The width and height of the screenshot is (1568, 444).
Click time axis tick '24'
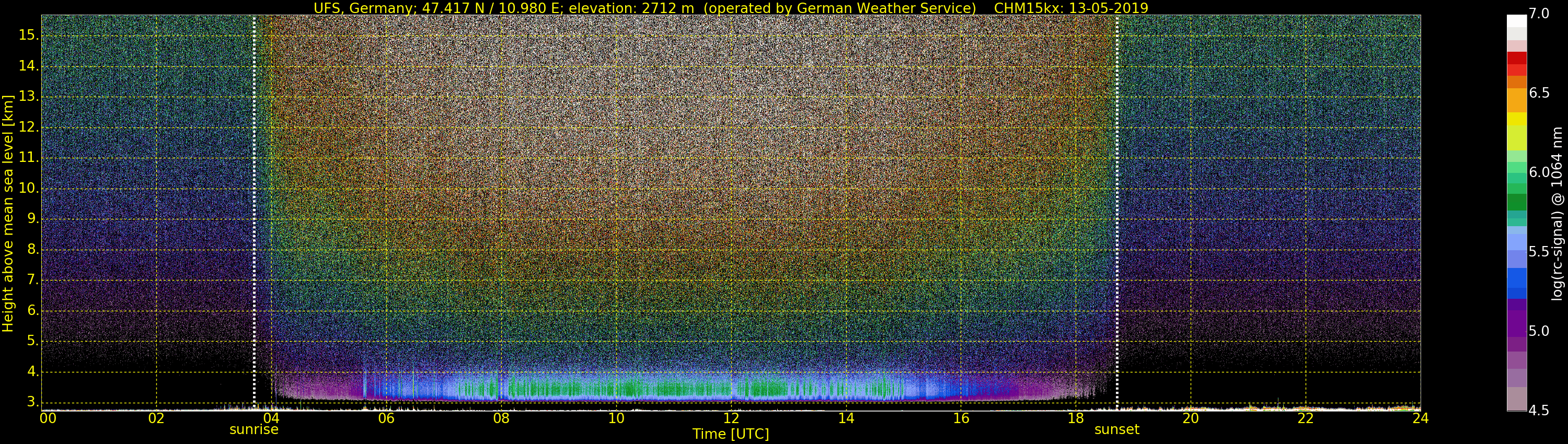[x=1420, y=418]
